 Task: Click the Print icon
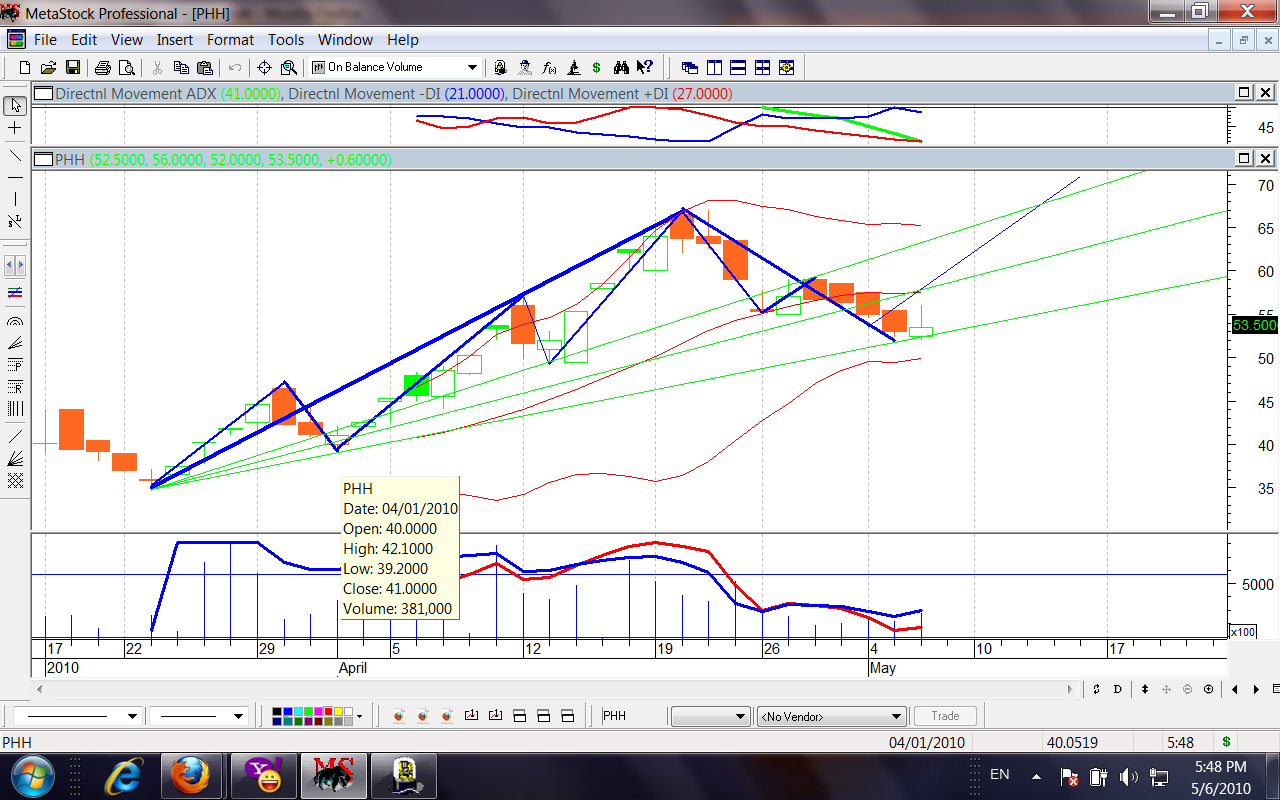102,67
